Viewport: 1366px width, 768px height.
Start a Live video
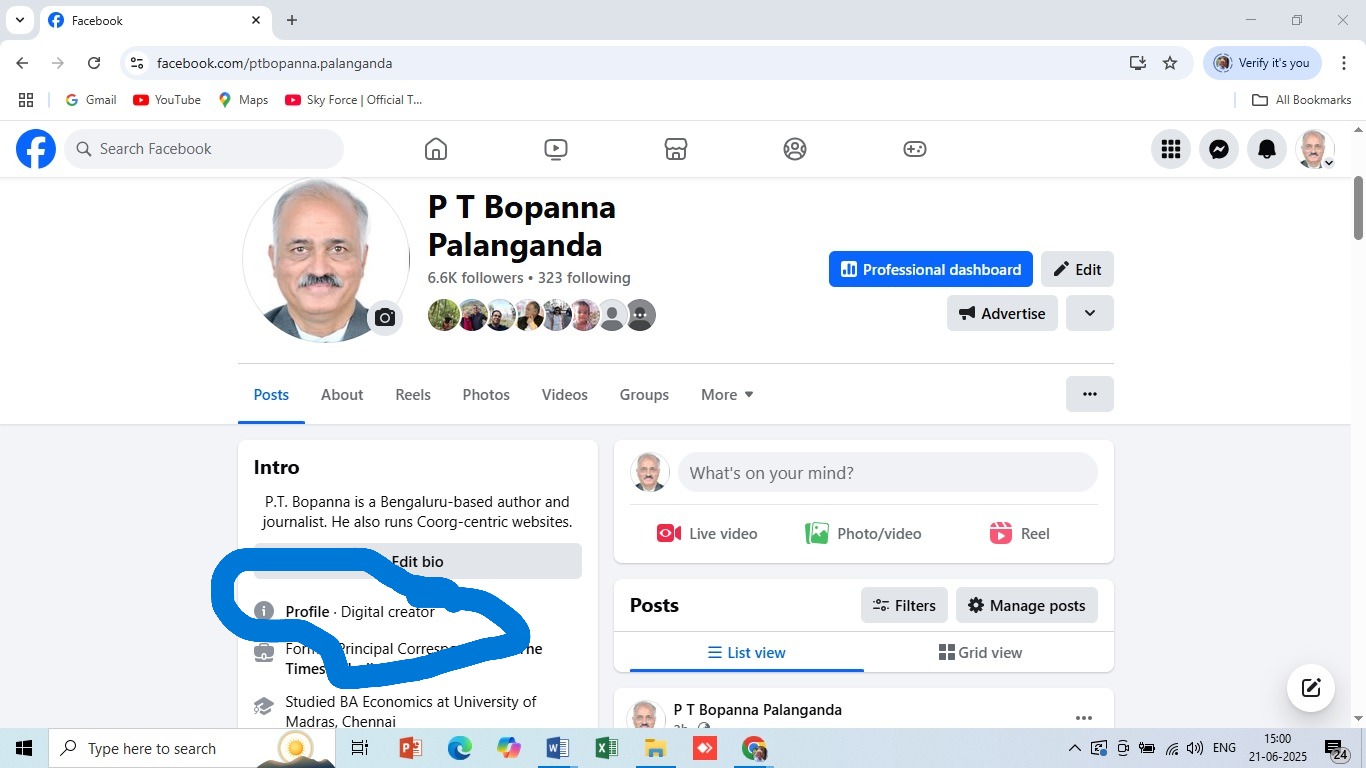pyautogui.click(x=707, y=534)
